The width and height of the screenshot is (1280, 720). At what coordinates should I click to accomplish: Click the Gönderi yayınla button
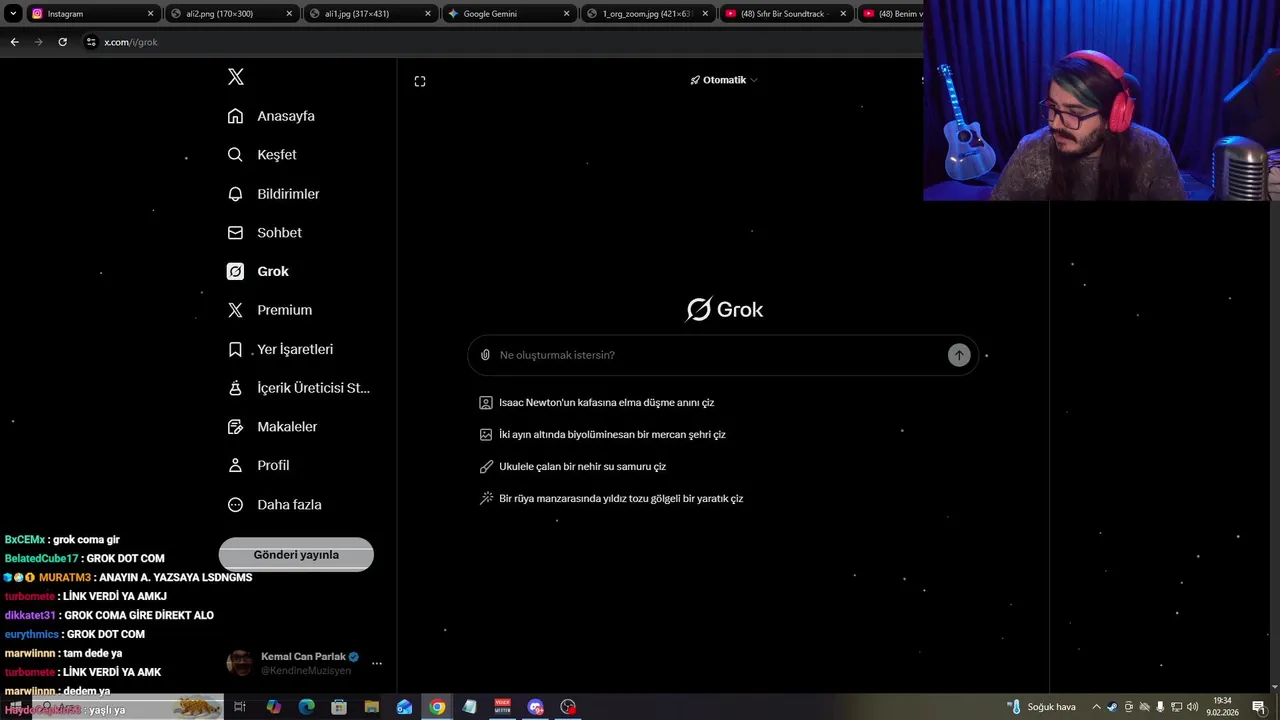pyautogui.click(x=296, y=555)
